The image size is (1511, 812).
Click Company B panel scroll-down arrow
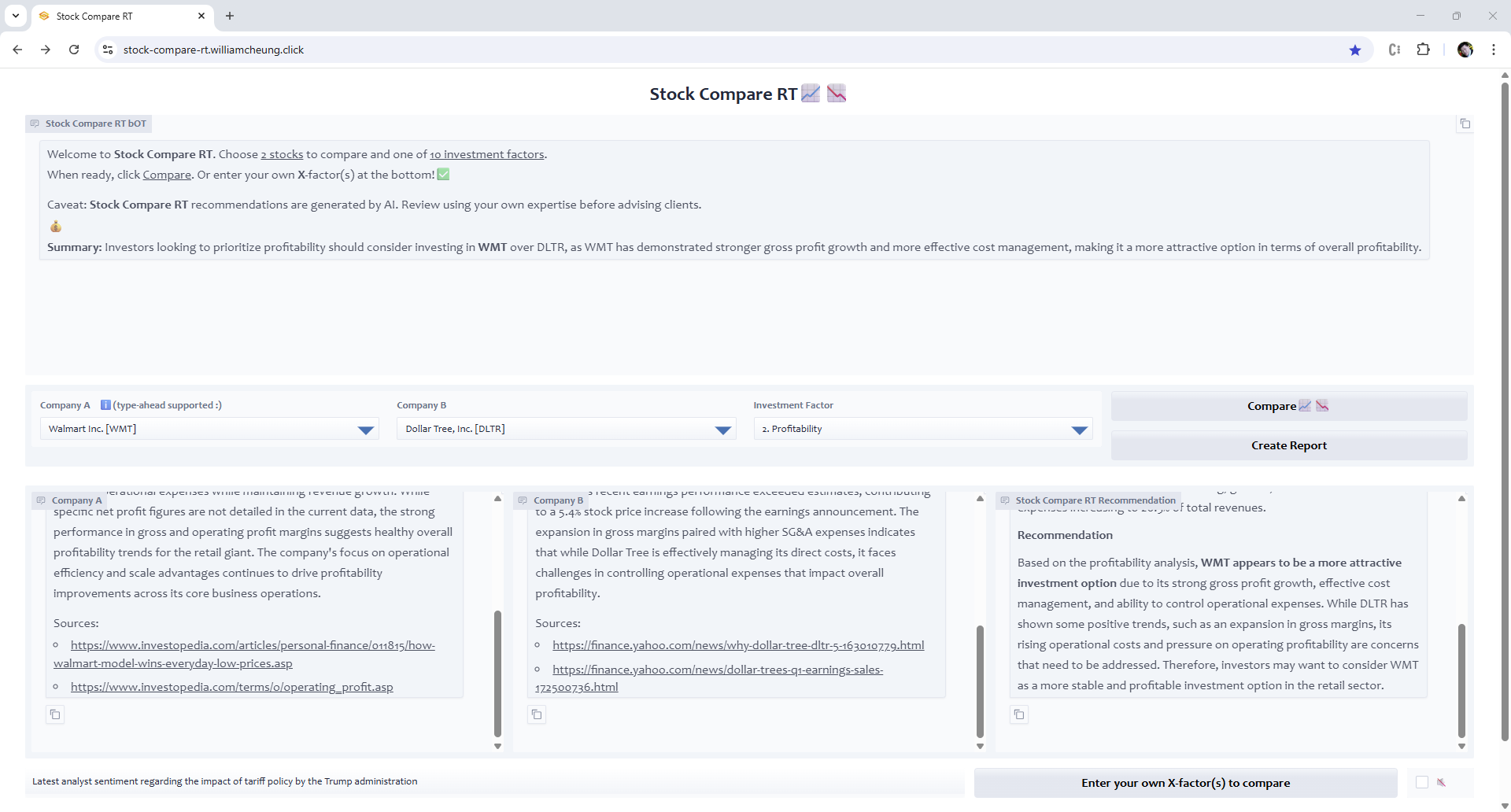point(980,746)
